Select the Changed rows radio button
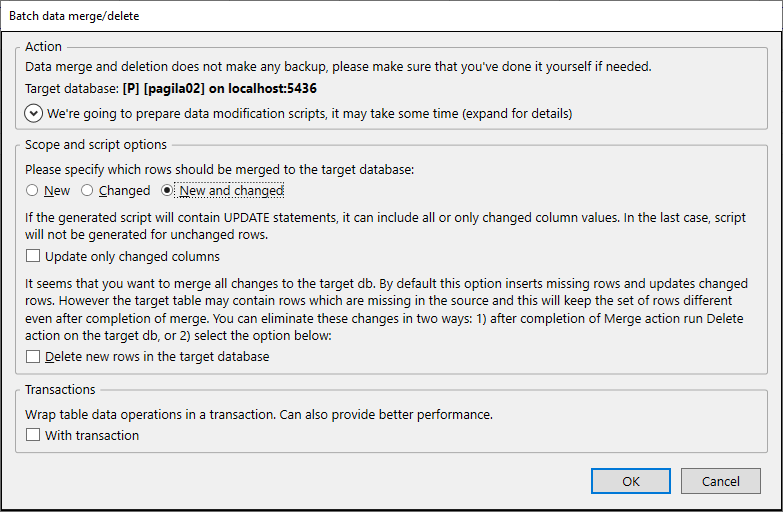This screenshot has height=512, width=783. tap(88, 190)
